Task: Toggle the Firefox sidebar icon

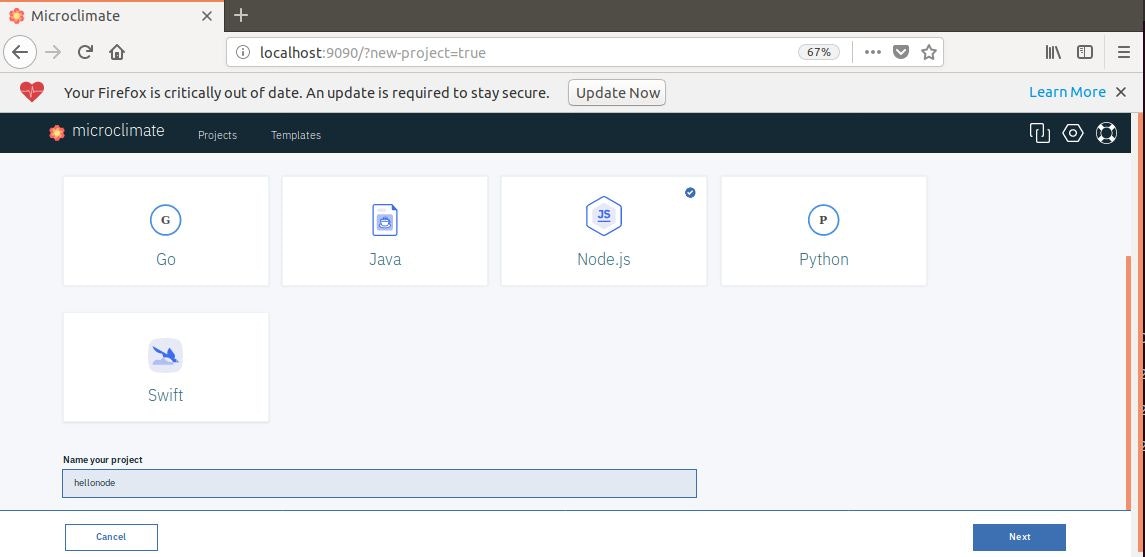Action: click(x=1085, y=53)
